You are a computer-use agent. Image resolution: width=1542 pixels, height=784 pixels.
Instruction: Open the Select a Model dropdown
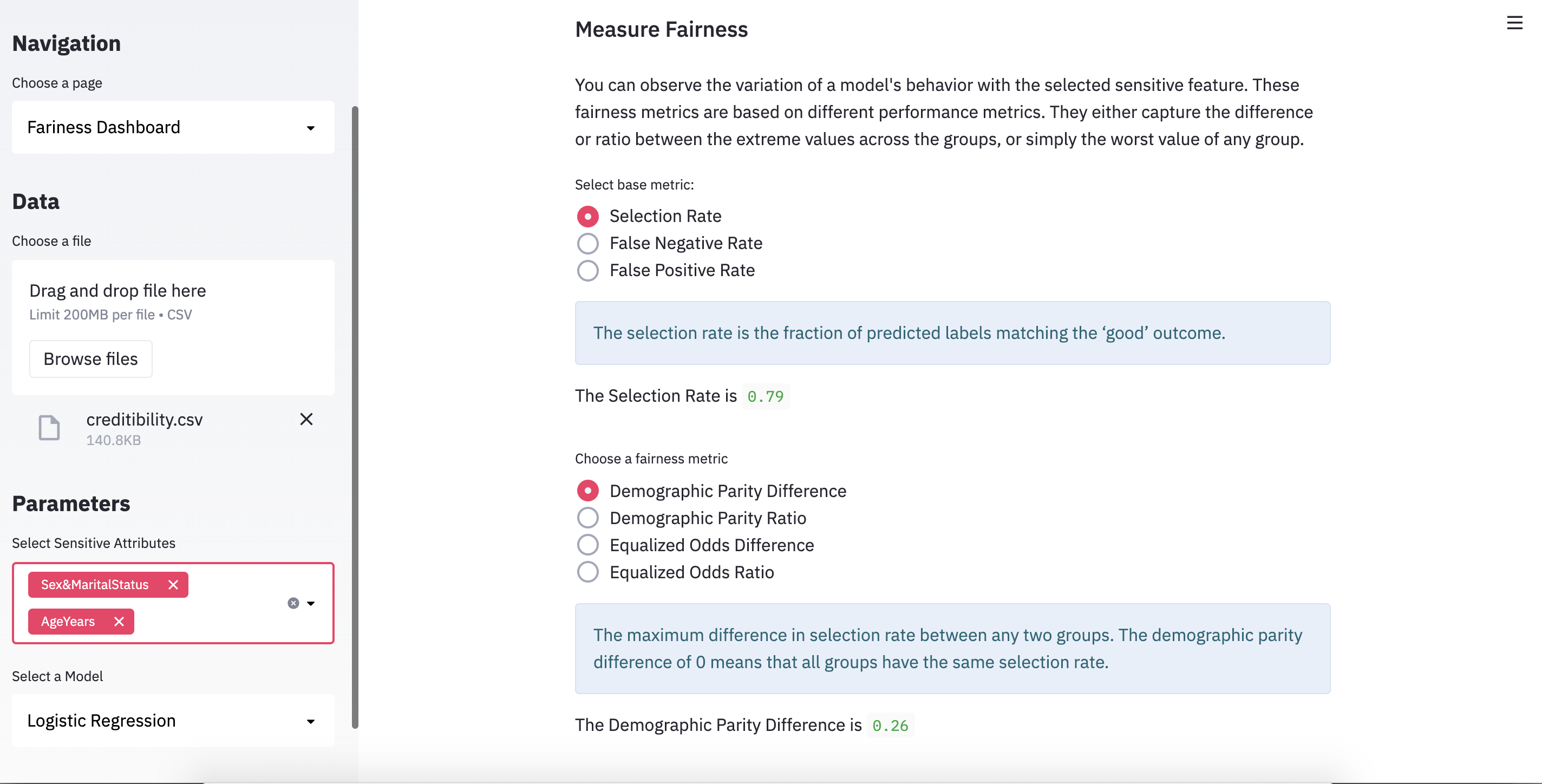[172, 721]
